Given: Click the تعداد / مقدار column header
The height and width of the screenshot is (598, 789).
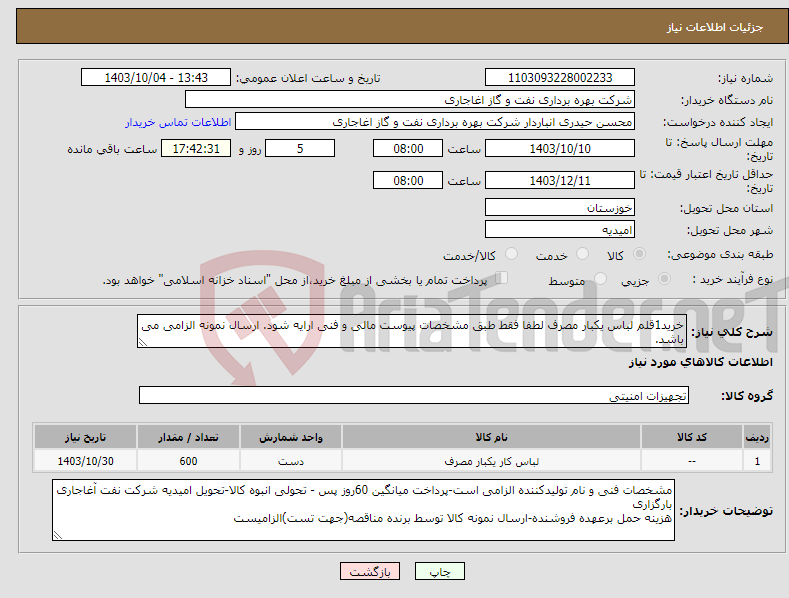Looking at the screenshot, I should (188, 437).
